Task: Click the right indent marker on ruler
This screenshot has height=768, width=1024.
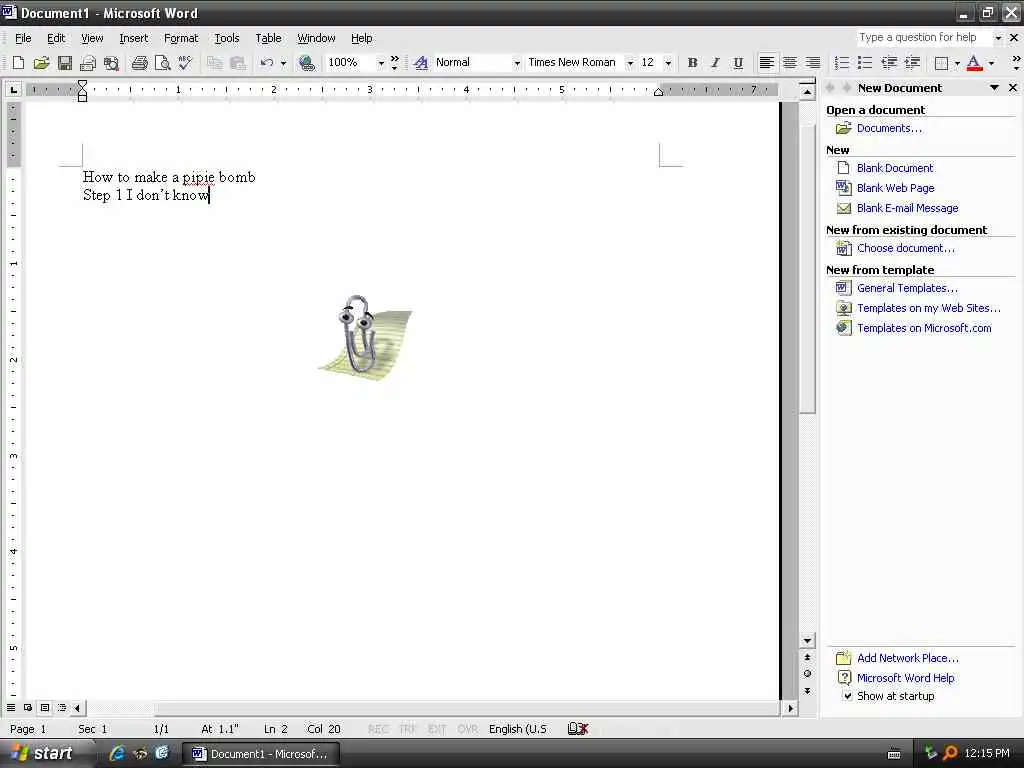Action: tap(658, 92)
